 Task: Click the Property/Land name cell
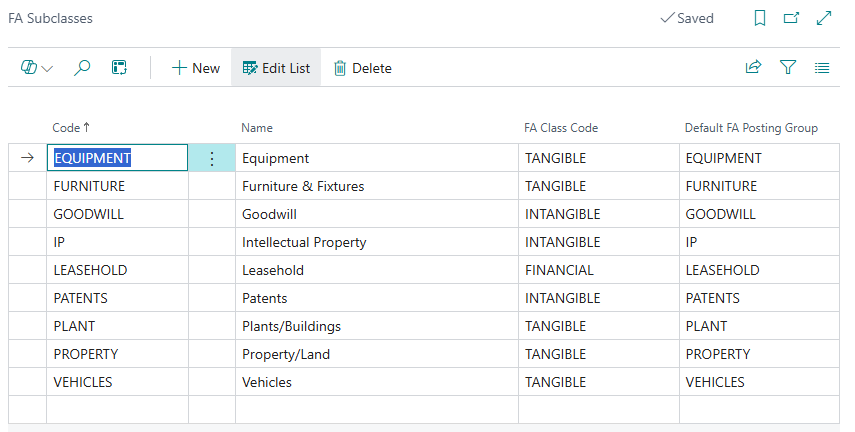click(377, 354)
